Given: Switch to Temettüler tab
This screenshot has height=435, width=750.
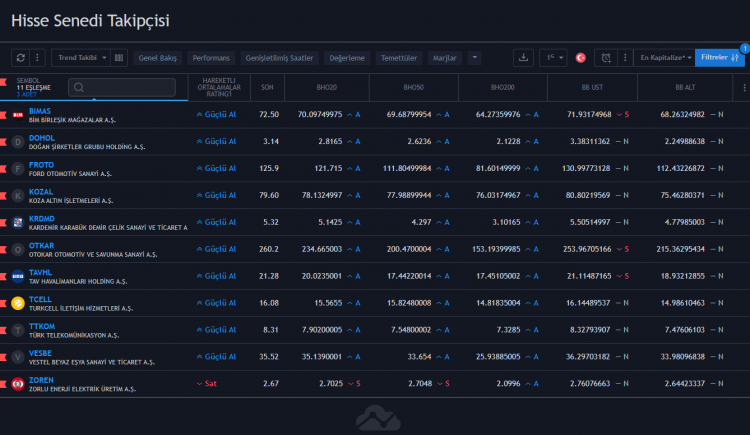Looking at the screenshot, I should pyautogui.click(x=399, y=58).
